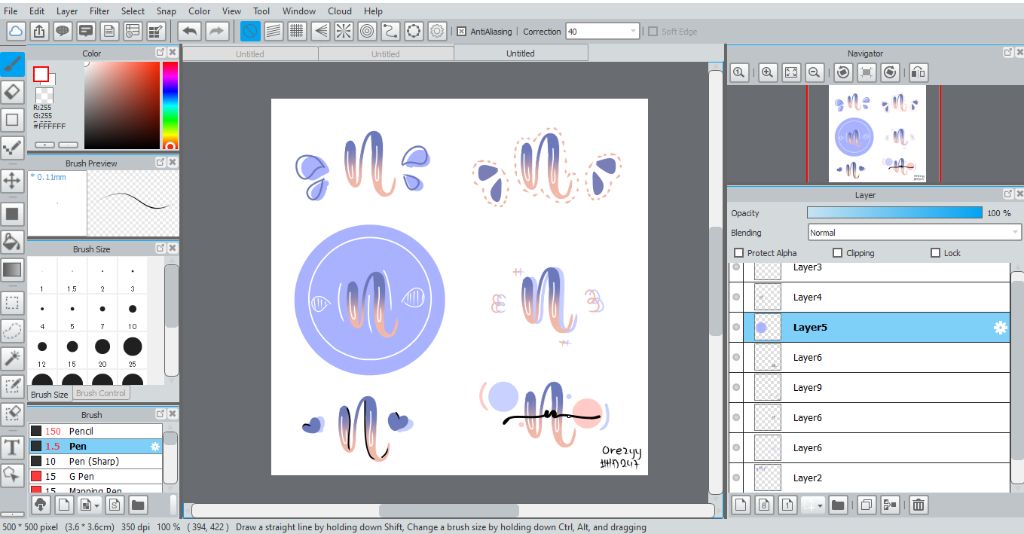Select the Eraser tool
The height and width of the screenshot is (534, 1024).
[x=12, y=92]
